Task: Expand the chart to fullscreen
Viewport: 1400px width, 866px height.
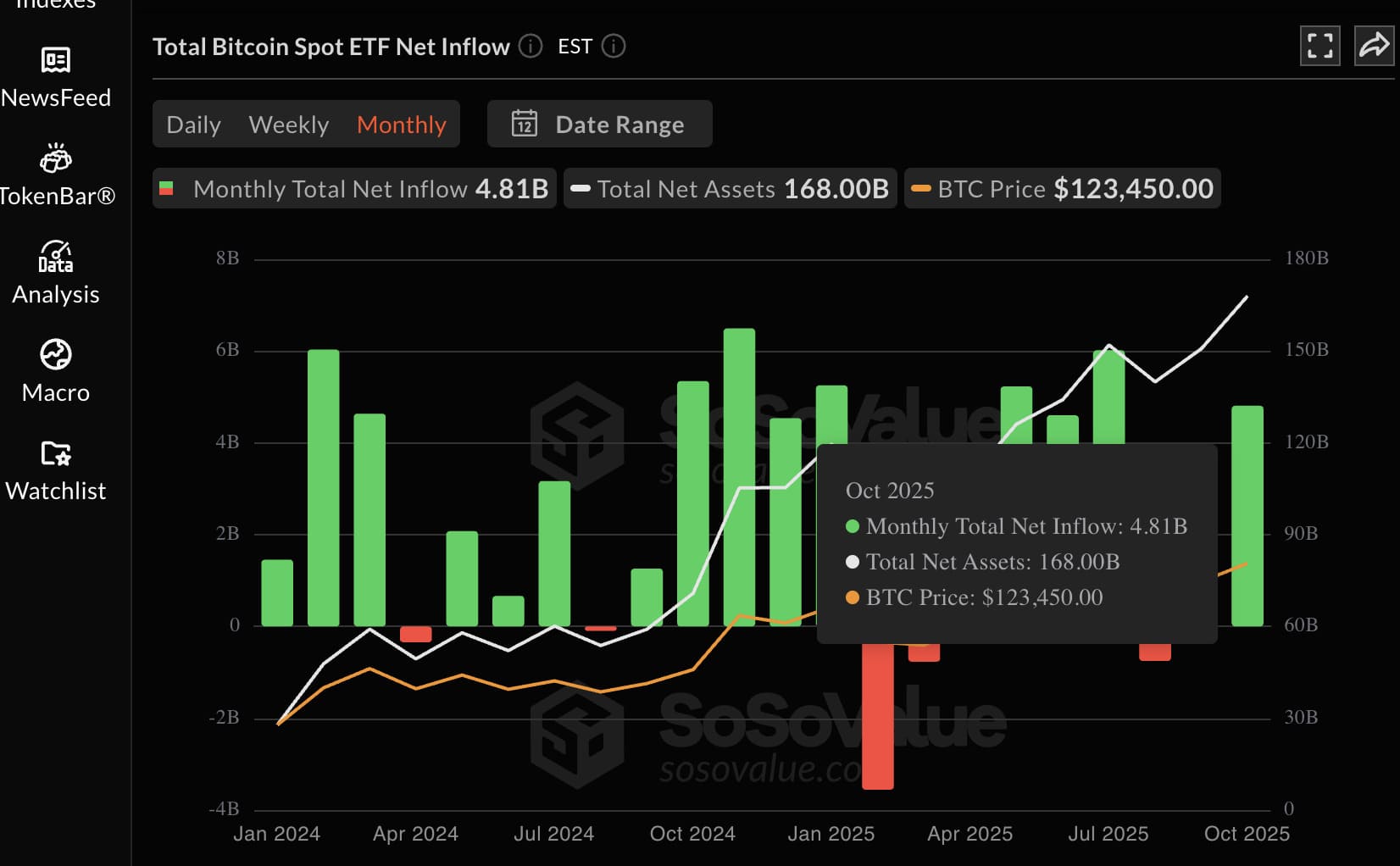Action: click(1319, 46)
